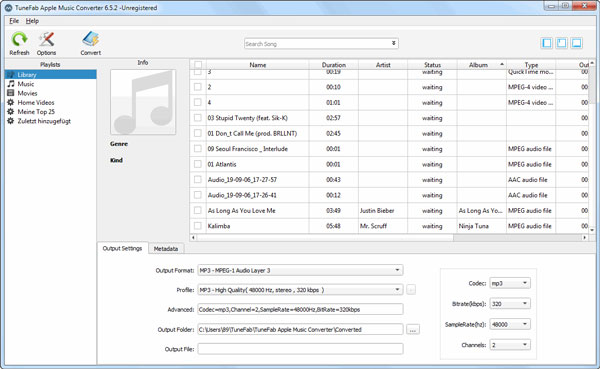This screenshot has width=600, height=369.
Task: Check the box for Audio_19-09-06_17-26-41
Action: coord(197,195)
